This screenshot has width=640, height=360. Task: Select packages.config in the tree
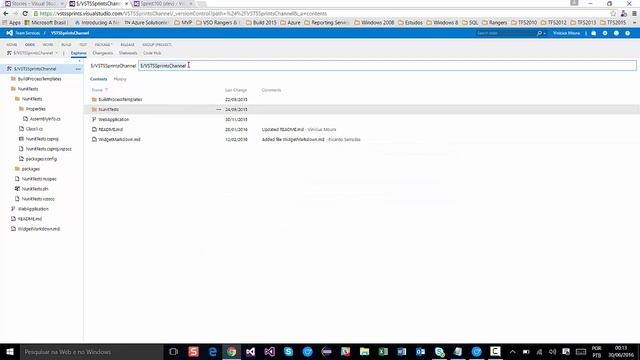click(41, 159)
